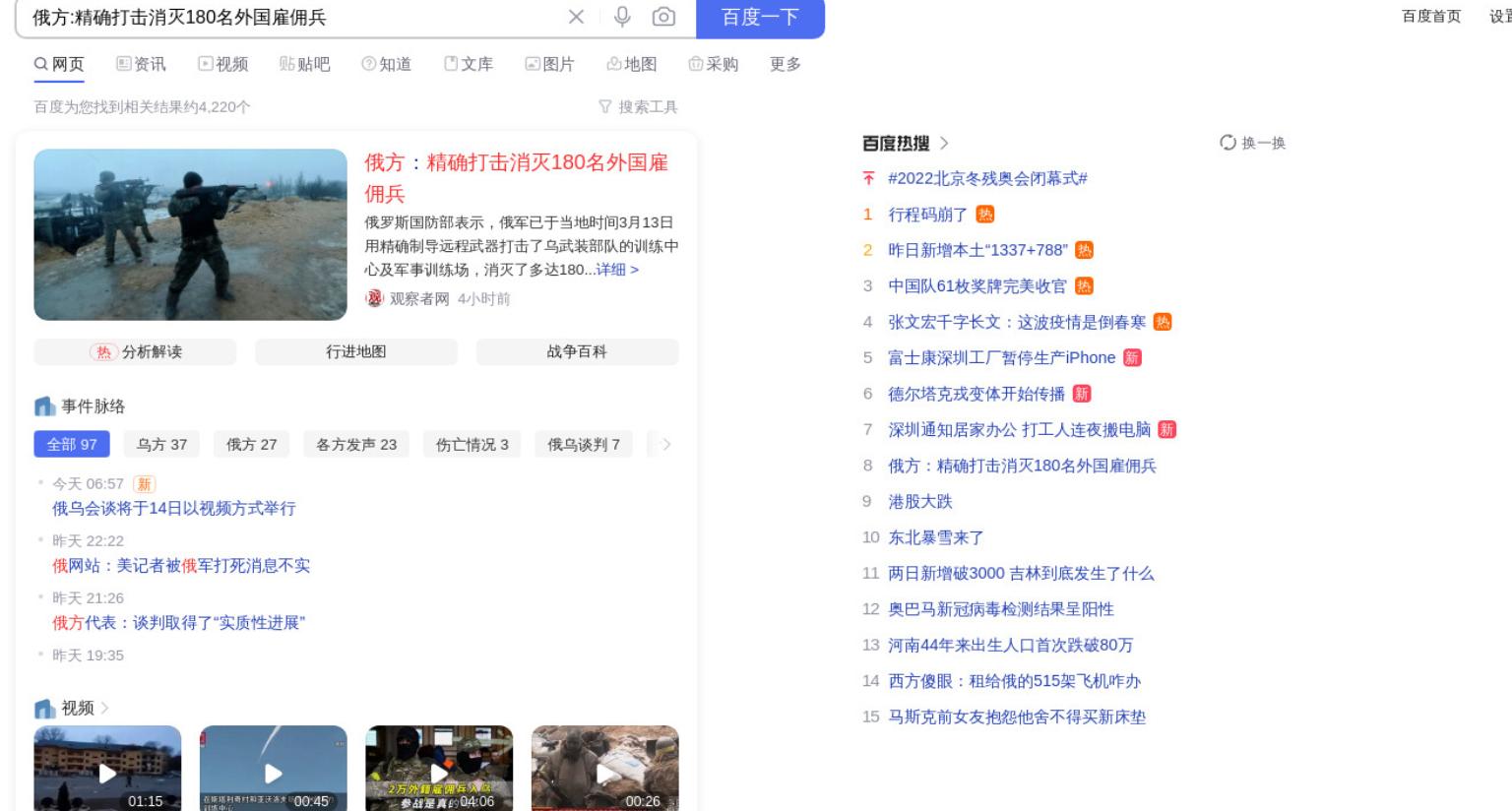Show more event filters with the right arrow
The height and width of the screenshot is (811, 1512).
tap(666, 444)
